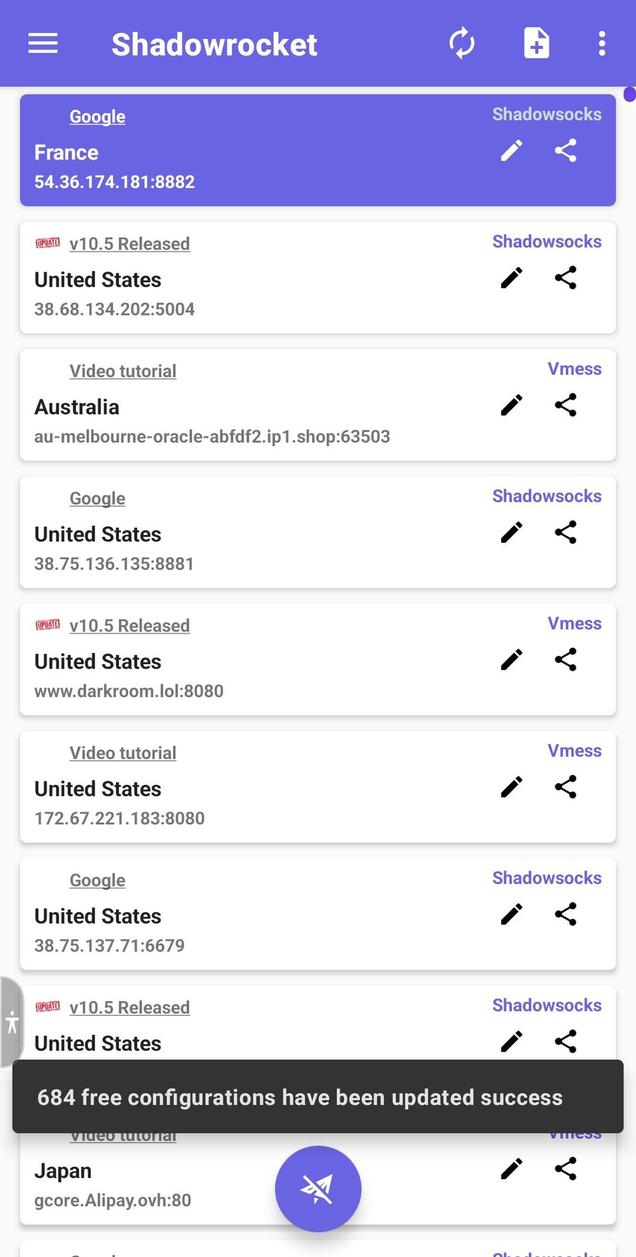Tap the accessibility shortcut handle
The image size is (636, 1257).
pos(11,1022)
